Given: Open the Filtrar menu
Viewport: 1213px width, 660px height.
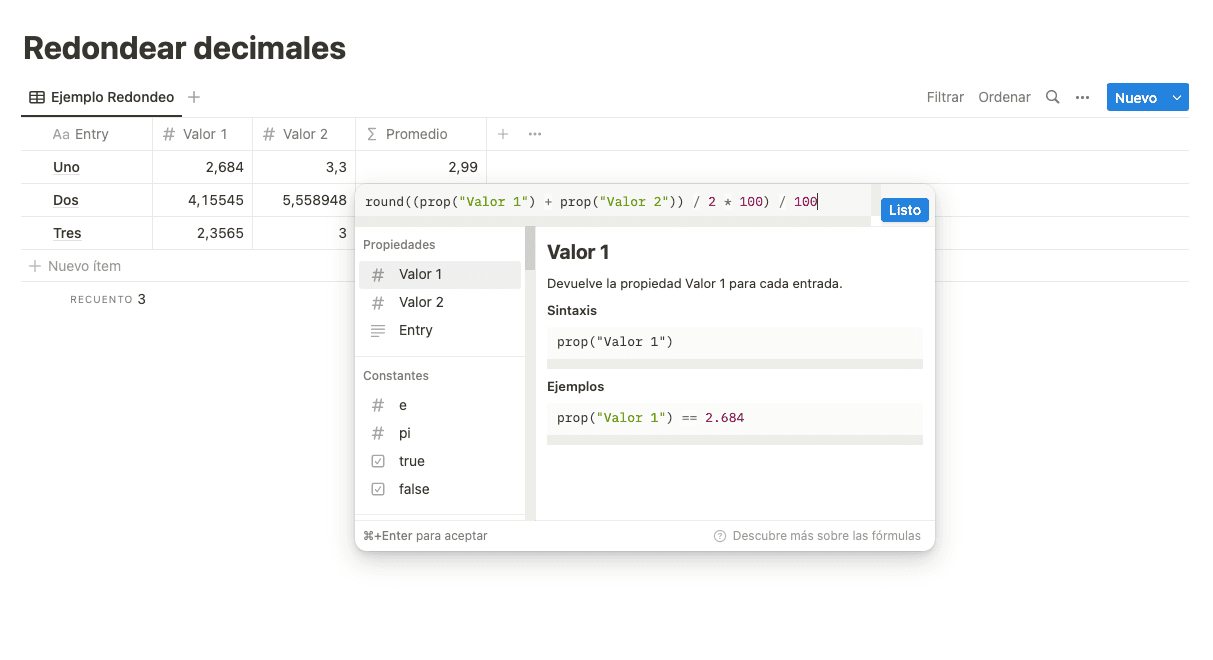Looking at the screenshot, I should [945, 97].
